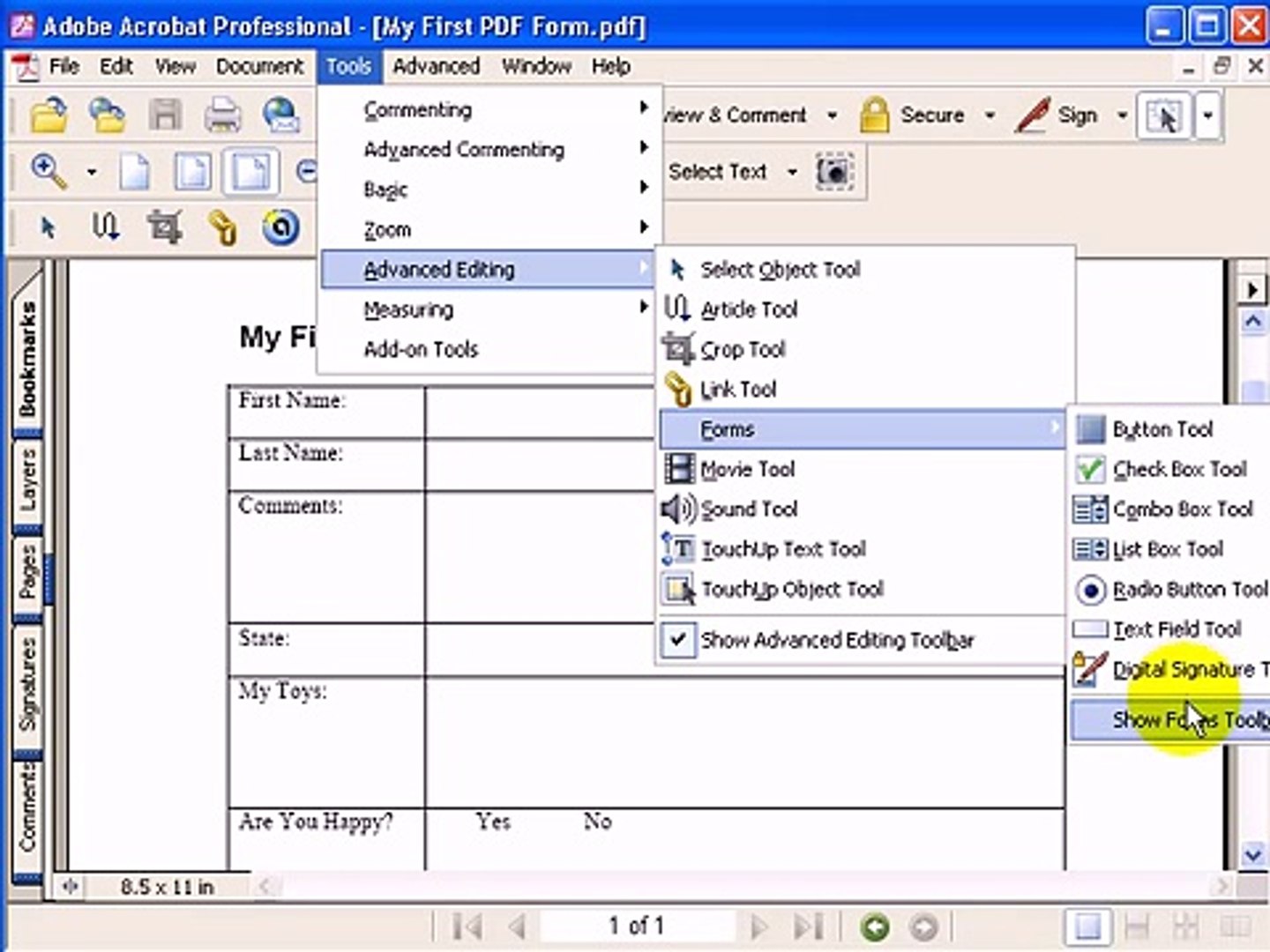The image size is (1270, 952).
Task: Click the grey Next View button
Action: [923, 926]
